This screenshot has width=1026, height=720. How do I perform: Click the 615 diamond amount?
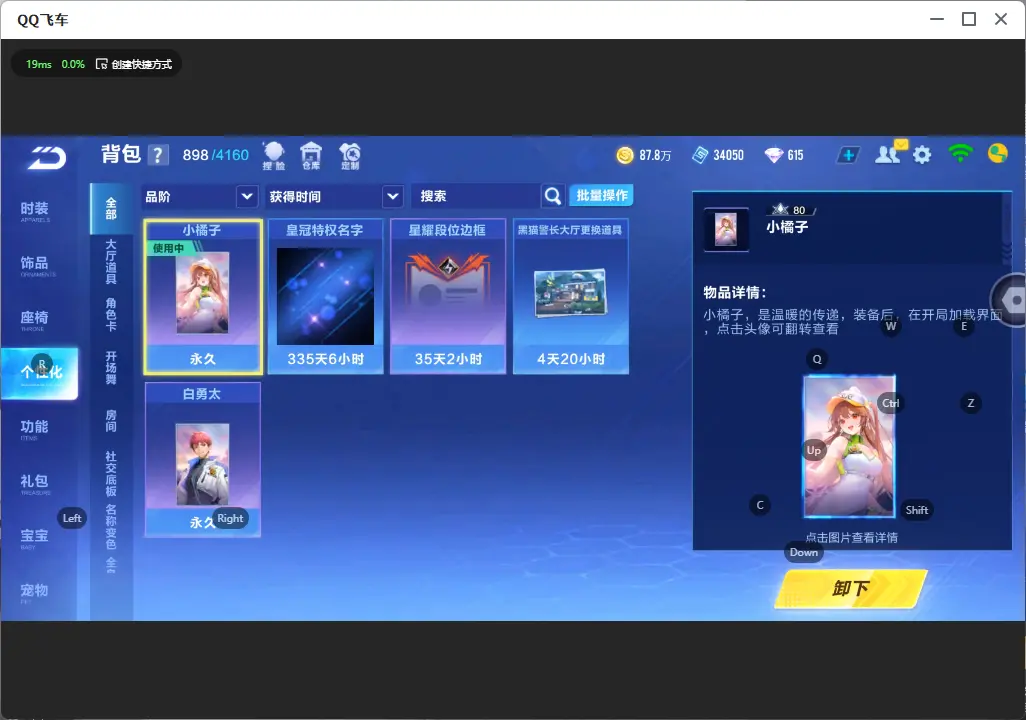[795, 155]
